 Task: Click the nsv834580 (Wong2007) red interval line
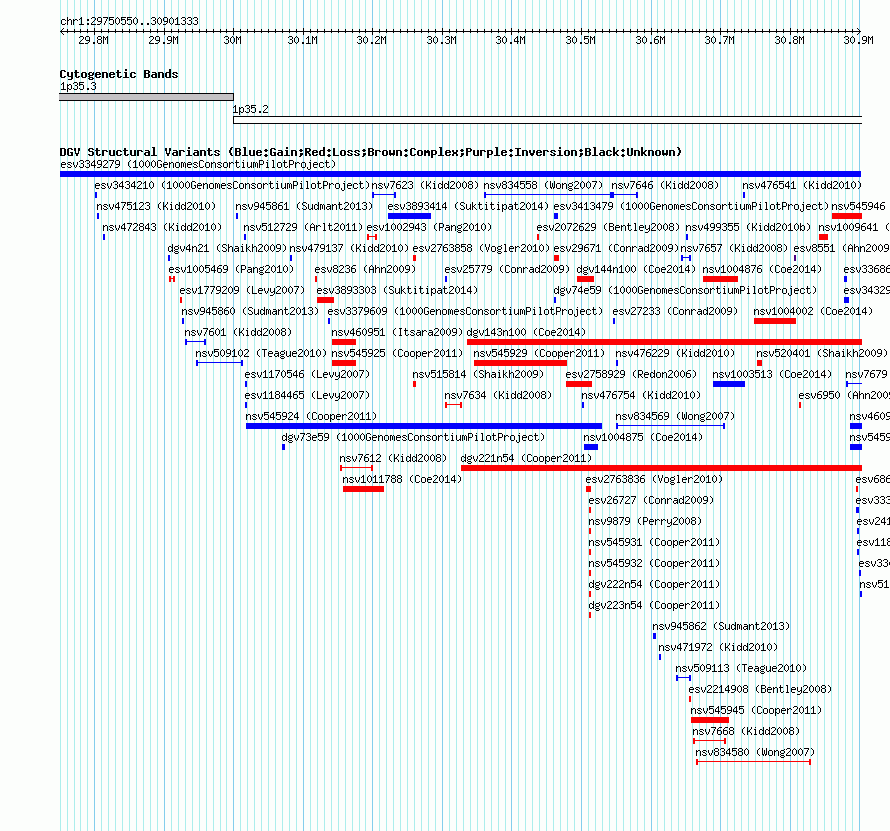pyautogui.click(x=753, y=762)
